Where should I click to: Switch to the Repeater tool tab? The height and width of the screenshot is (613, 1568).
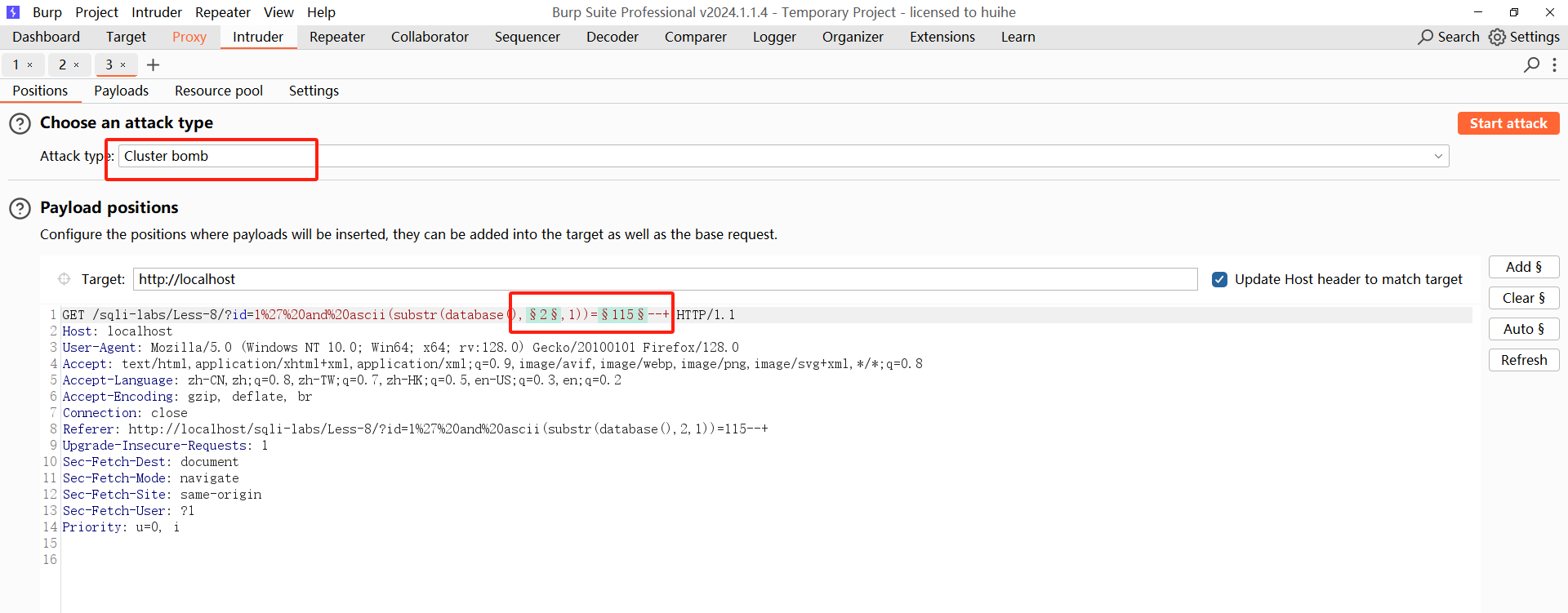click(x=337, y=37)
